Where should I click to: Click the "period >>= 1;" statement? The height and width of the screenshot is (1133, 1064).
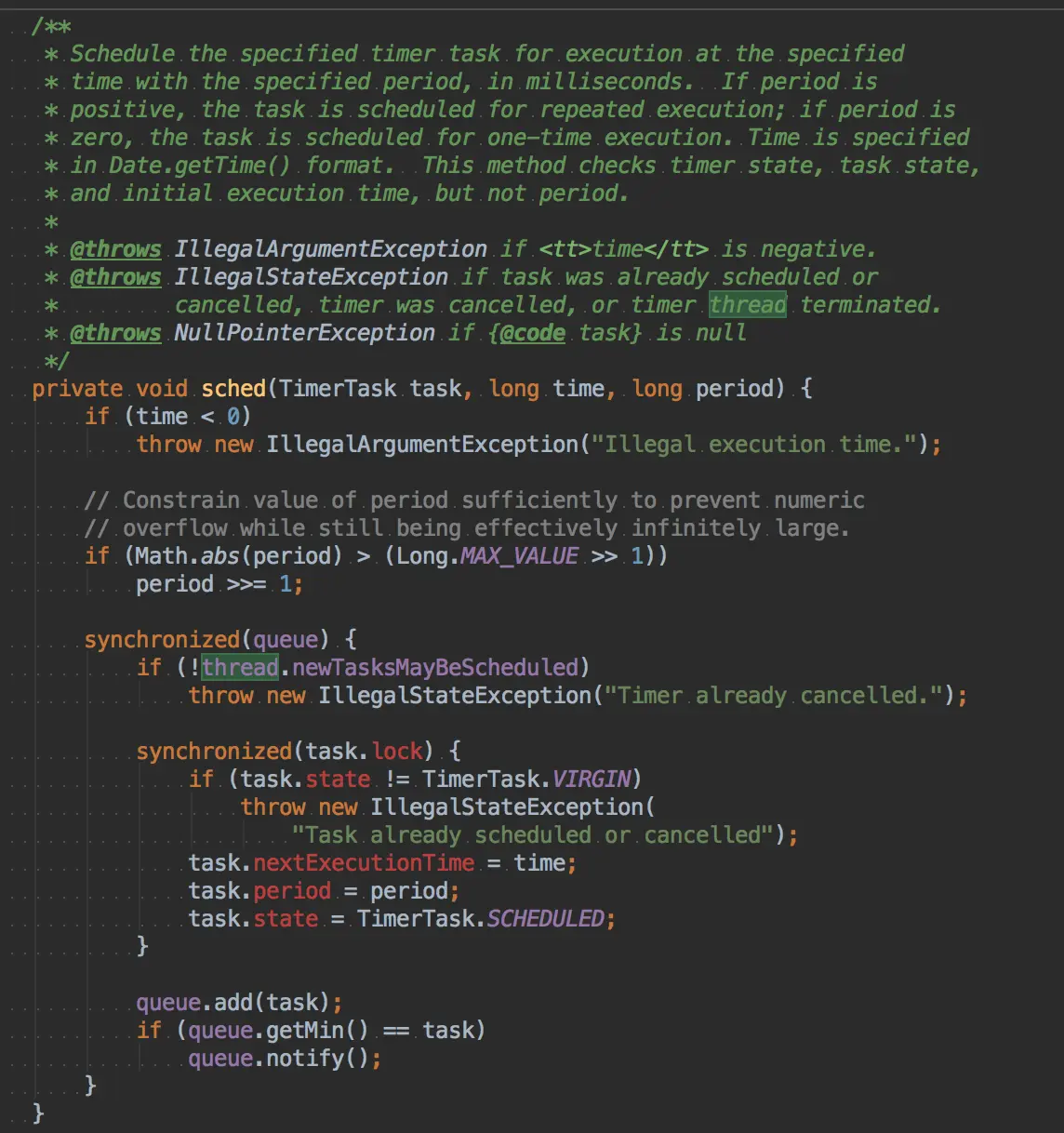coord(219,583)
